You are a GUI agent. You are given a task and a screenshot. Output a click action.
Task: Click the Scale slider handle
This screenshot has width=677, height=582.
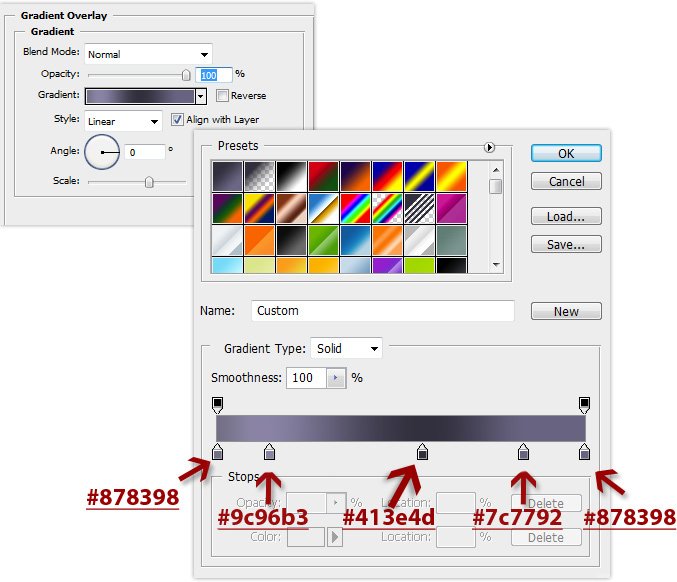(149, 182)
